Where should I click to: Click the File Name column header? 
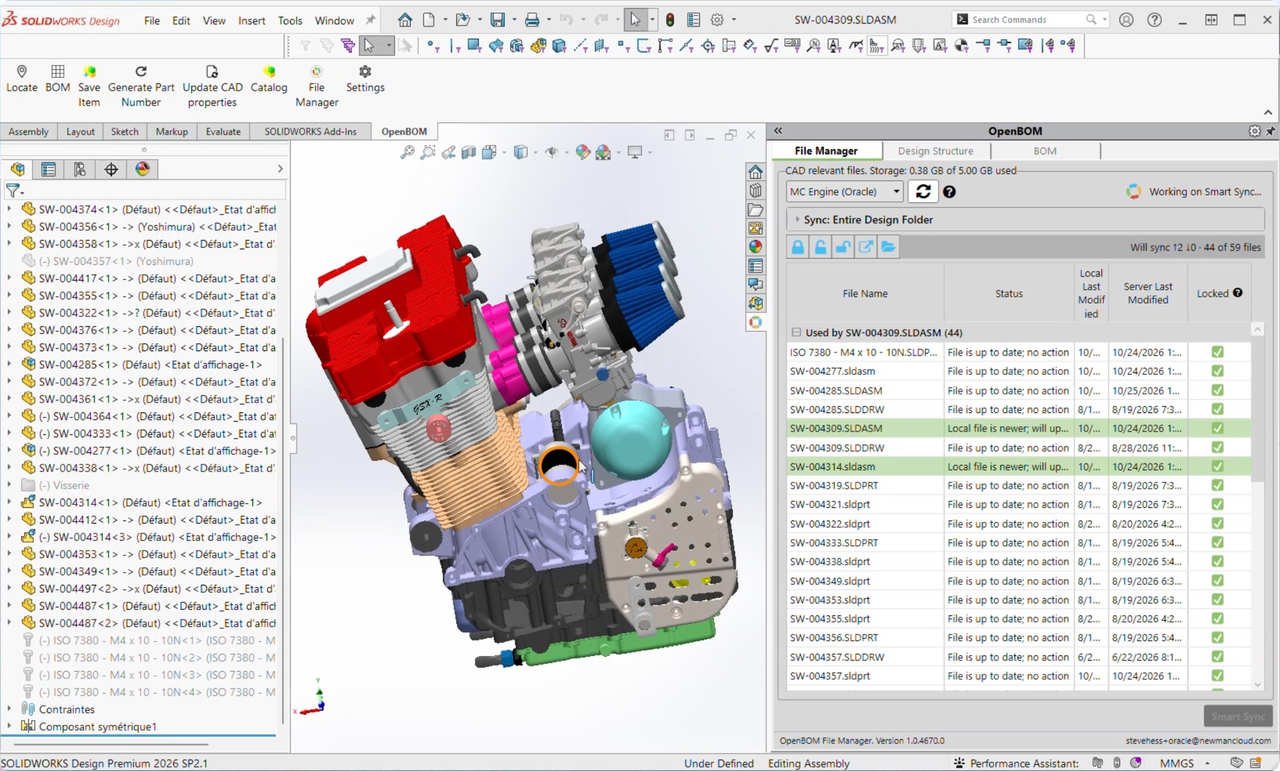coord(865,293)
